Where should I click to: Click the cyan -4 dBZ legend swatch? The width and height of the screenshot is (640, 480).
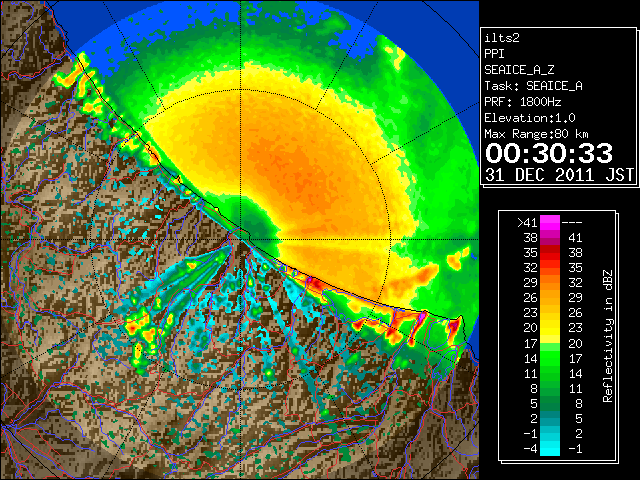(x=550, y=448)
